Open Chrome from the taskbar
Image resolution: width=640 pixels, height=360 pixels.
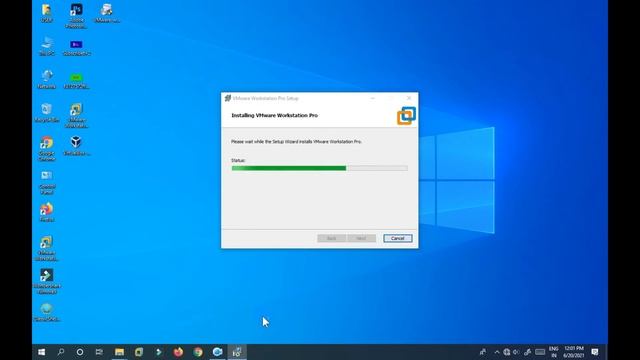pyautogui.click(x=198, y=352)
